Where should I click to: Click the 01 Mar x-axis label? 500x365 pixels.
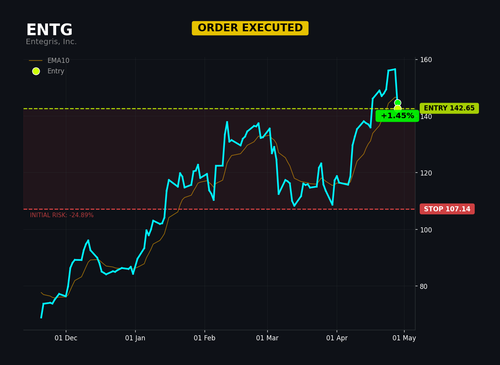[x=267, y=338]
